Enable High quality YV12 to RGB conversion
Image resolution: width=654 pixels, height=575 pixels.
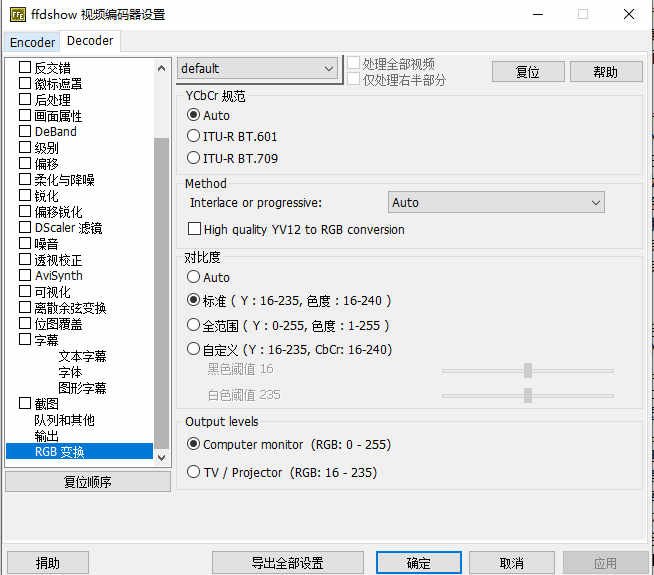[194, 229]
